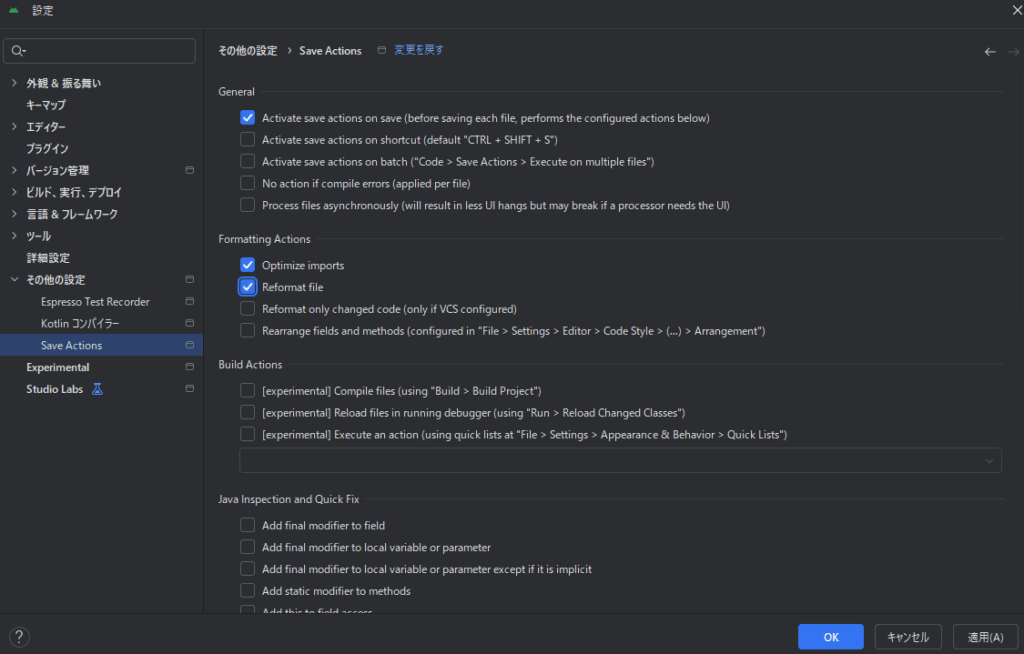Click project-scope icon beside Espresso Test Recorder

tap(189, 302)
